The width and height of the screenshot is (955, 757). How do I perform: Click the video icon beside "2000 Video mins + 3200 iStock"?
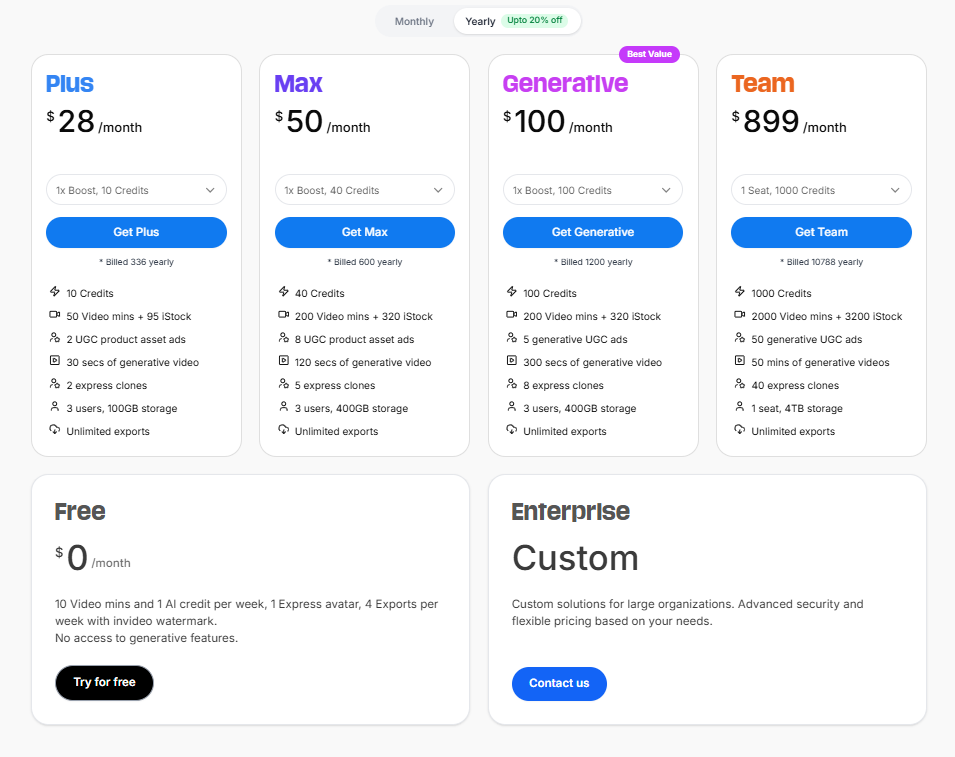740,316
